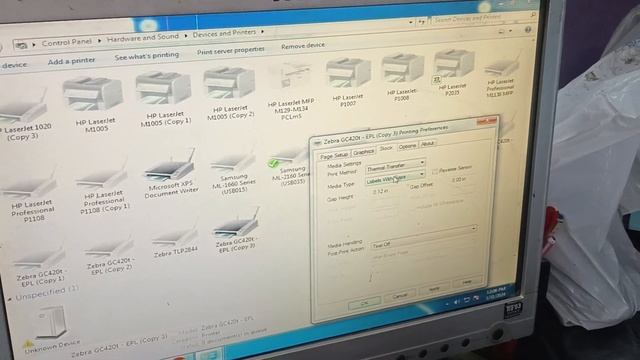The width and height of the screenshot is (640, 360).
Task: Click Apply in Printing Preferences dialog
Action: [x=434, y=289]
